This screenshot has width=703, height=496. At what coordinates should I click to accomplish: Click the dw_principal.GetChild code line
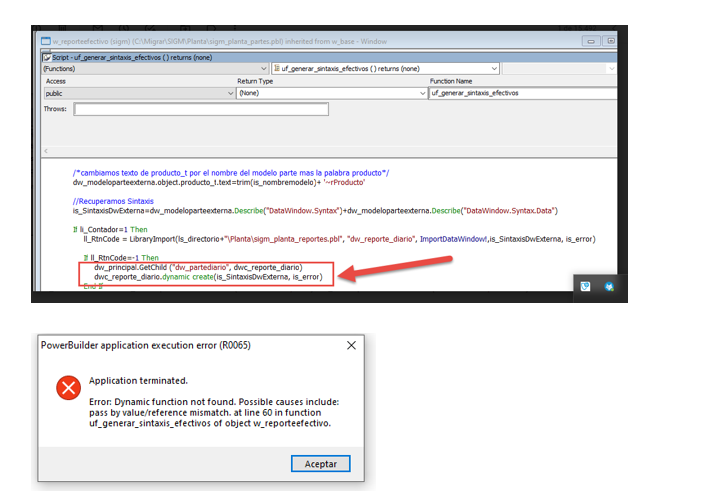196,268
